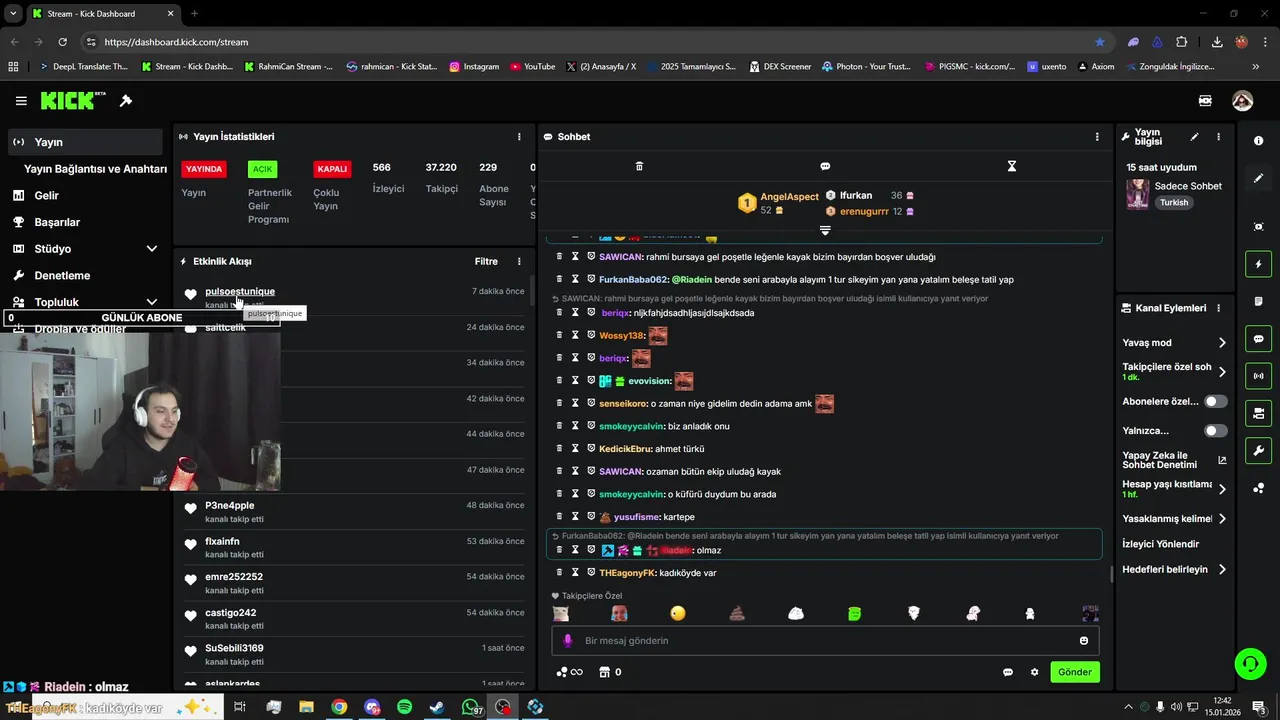Focus the 'Bir mesaj gönderin' input field
This screenshot has height=720, width=1280.
[825, 641]
